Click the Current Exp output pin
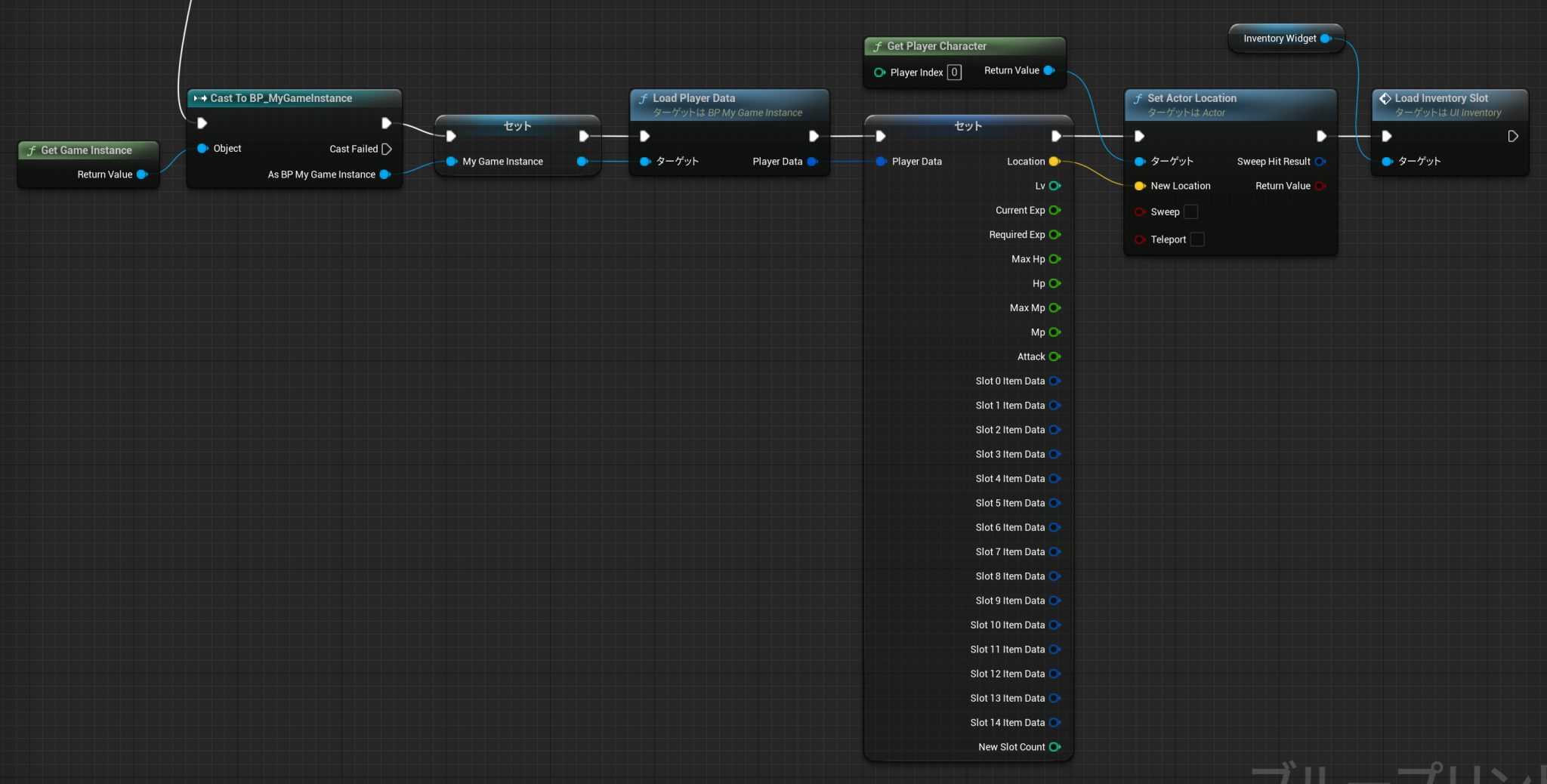 point(1054,211)
